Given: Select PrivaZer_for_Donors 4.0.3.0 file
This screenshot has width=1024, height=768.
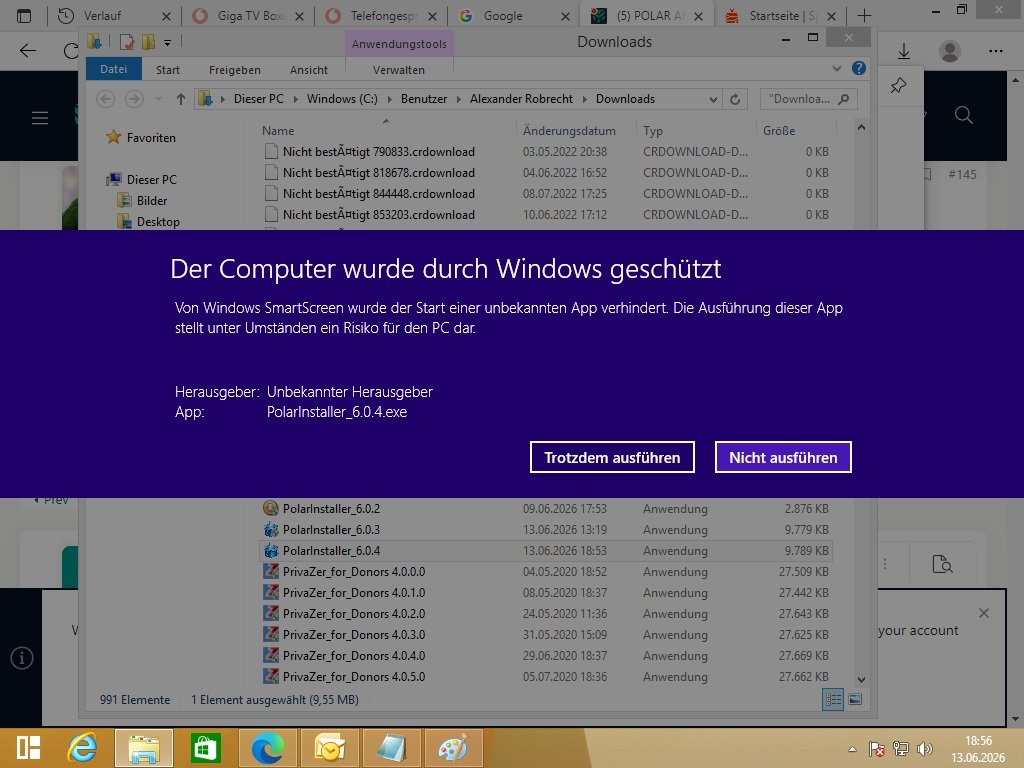Looking at the screenshot, I should pos(353,635).
